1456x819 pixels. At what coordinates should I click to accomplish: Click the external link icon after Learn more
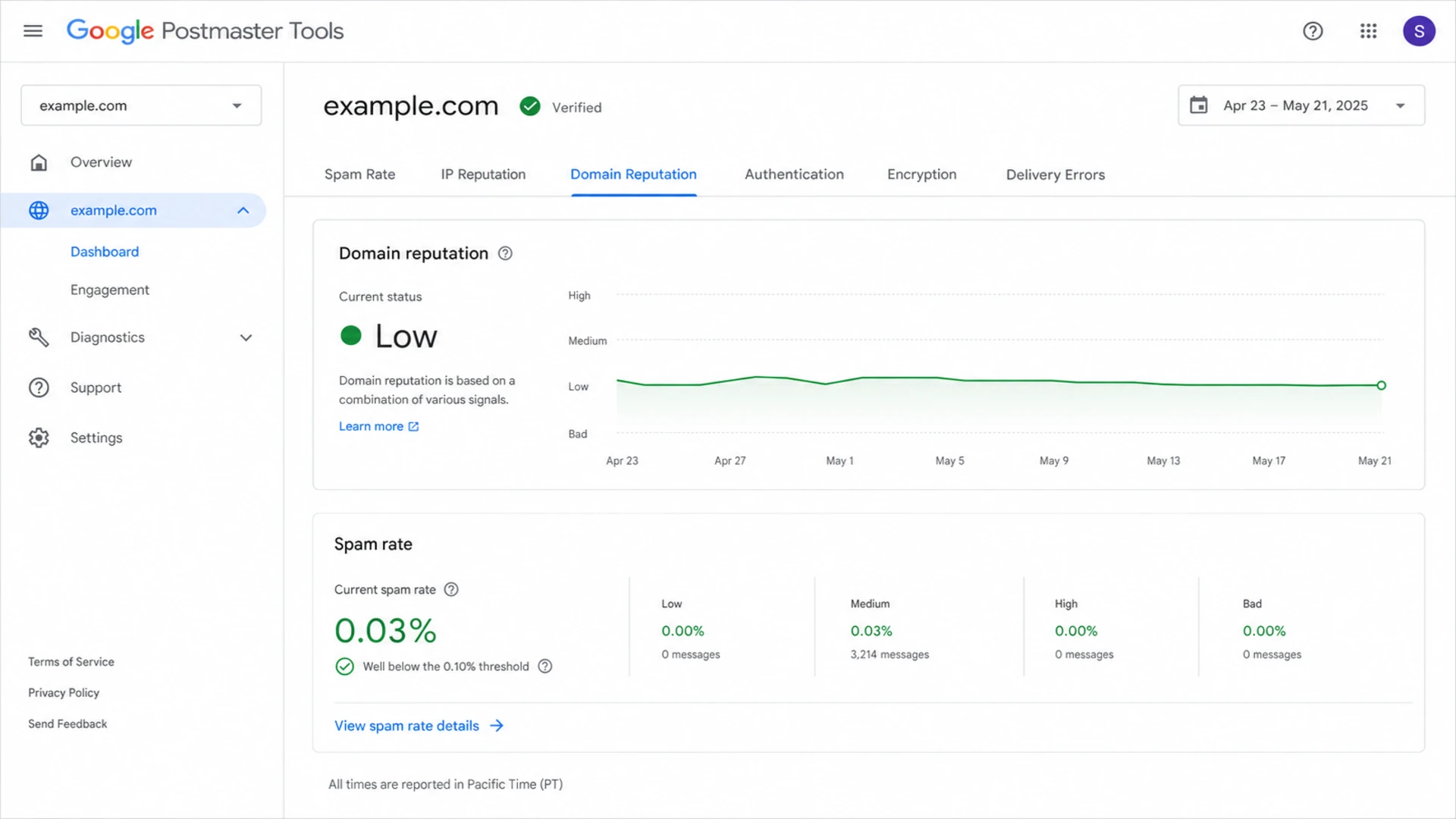tap(413, 426)
